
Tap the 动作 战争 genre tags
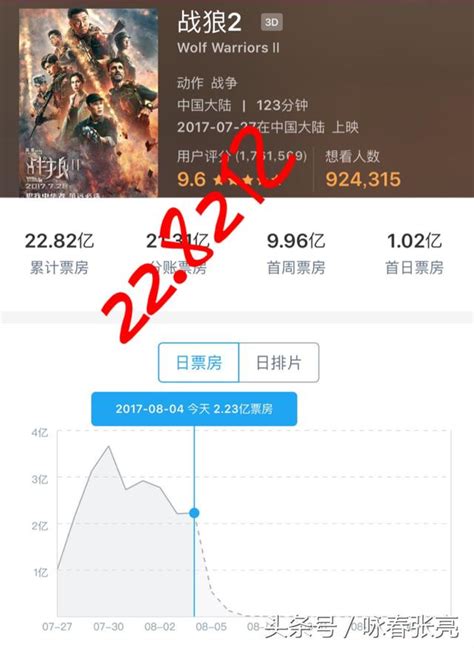[207, 83]
